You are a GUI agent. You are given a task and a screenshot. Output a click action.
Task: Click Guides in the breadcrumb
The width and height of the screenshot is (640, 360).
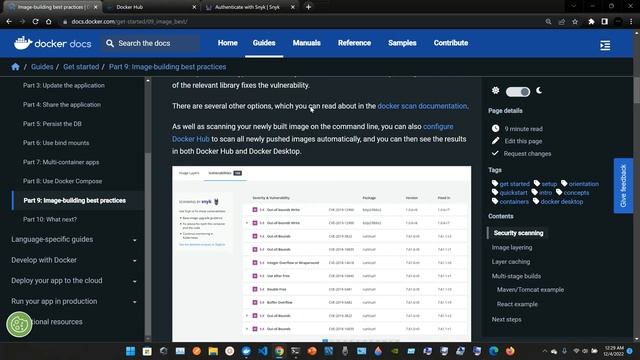42,67
